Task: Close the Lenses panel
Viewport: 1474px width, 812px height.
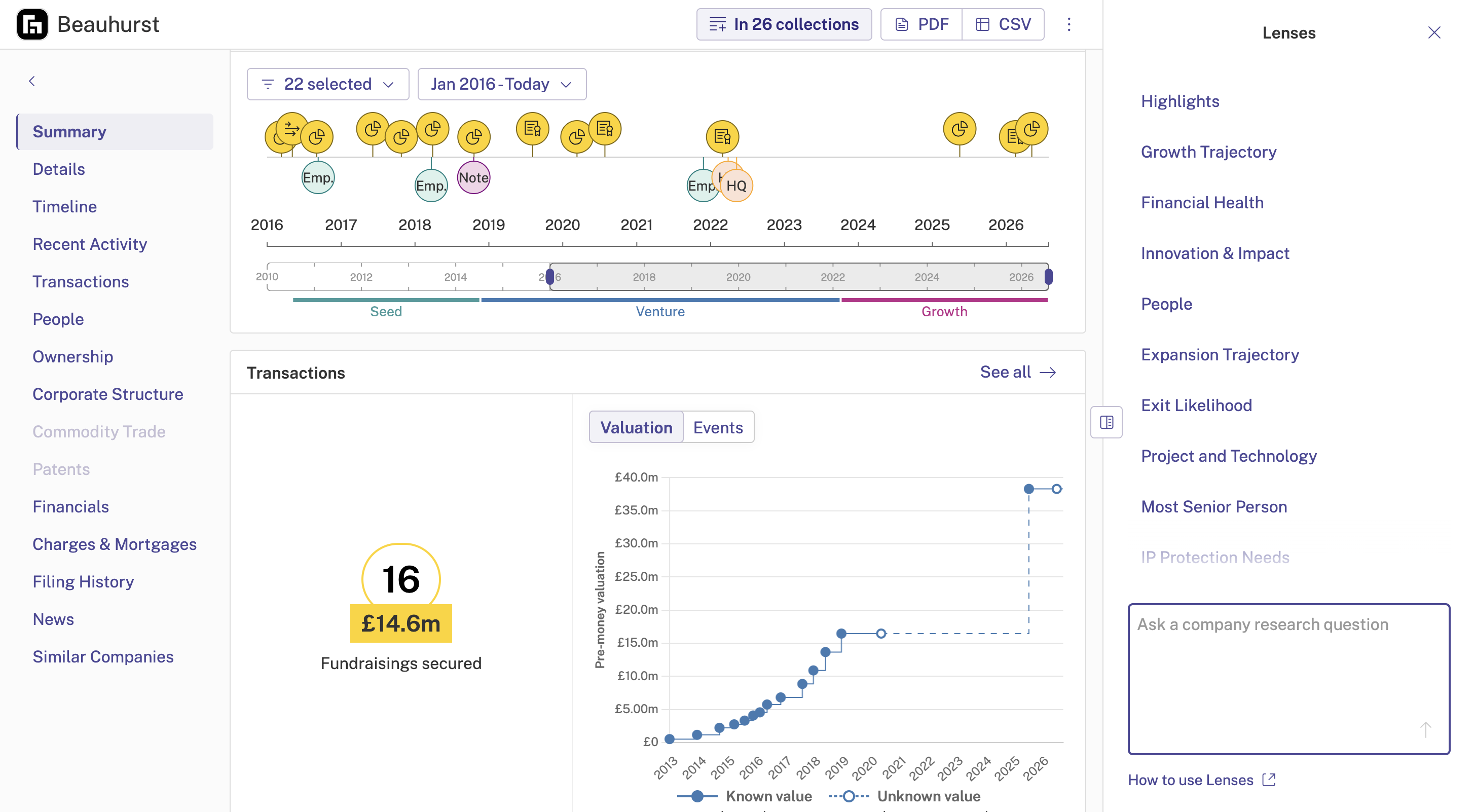Action: click(x=1434, y=32)
